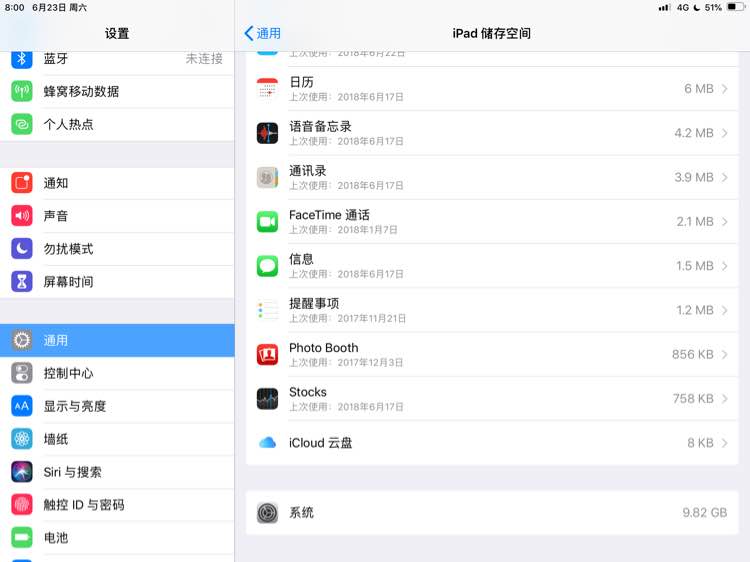The height and width of the screenshot is (562, 750).
Task: Expand the Photo Booth row chevron
Action: pos(725,354)
